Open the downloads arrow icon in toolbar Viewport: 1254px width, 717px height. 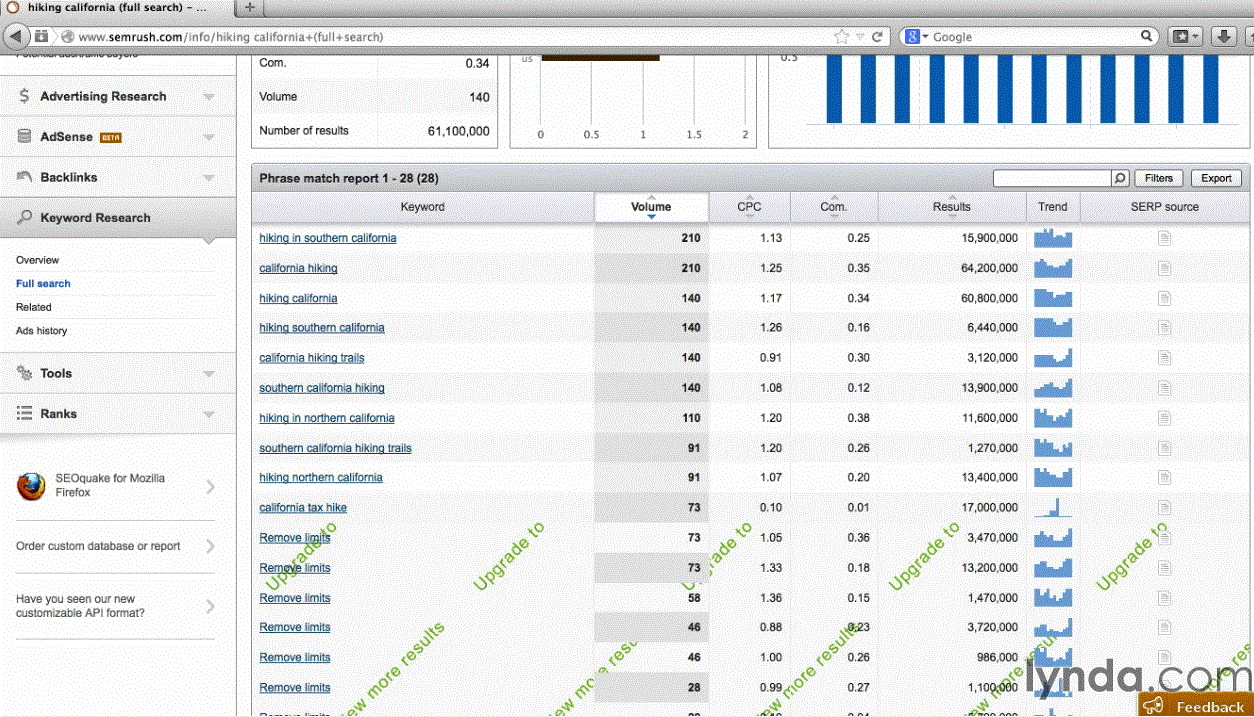coord(1224,36)
